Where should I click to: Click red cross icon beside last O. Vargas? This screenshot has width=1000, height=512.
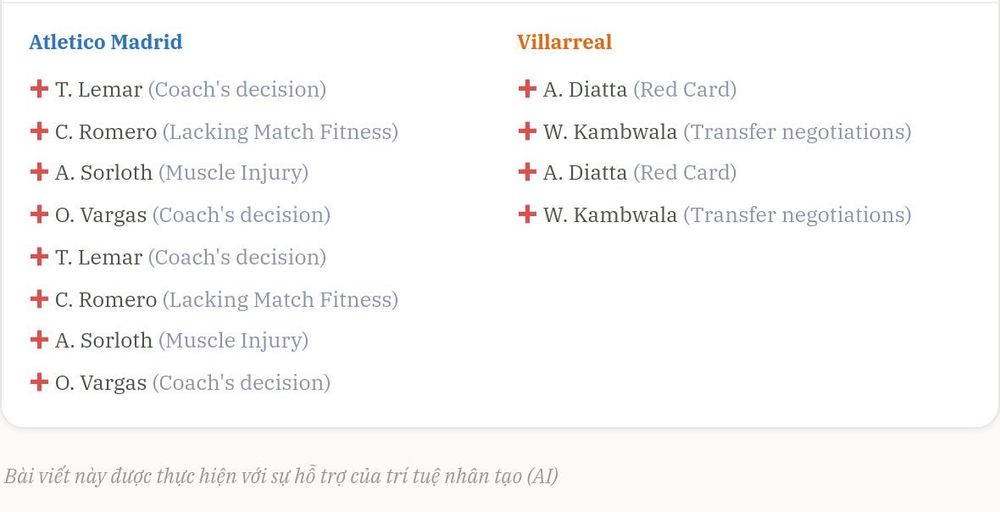[x=39, y=382]
